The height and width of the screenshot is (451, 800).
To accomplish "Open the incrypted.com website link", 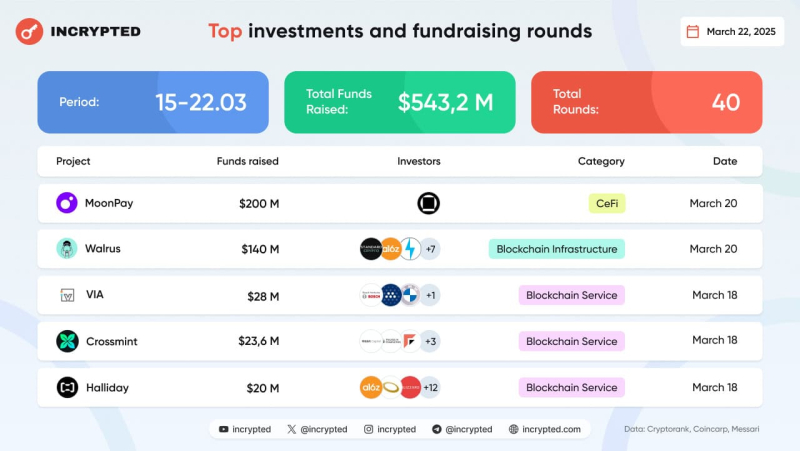I will [x=544, y=429].
